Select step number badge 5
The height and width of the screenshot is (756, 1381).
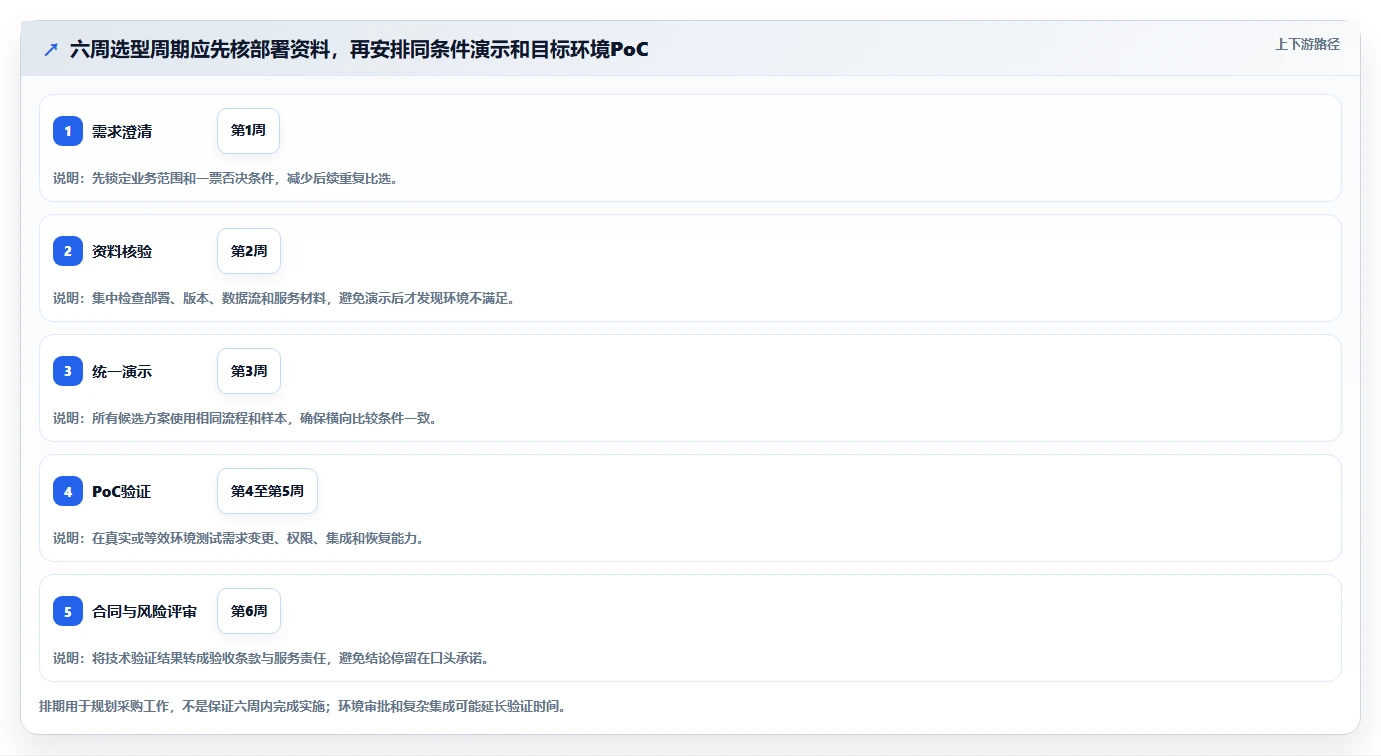(x=68, y=611)
